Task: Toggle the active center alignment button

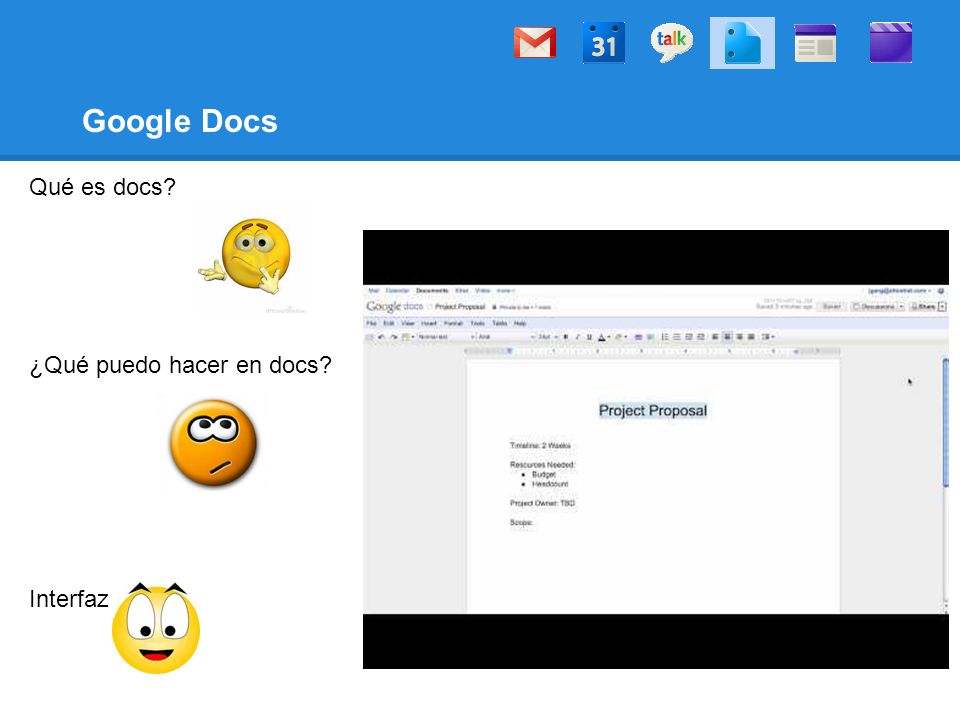Action: point(727,337)
